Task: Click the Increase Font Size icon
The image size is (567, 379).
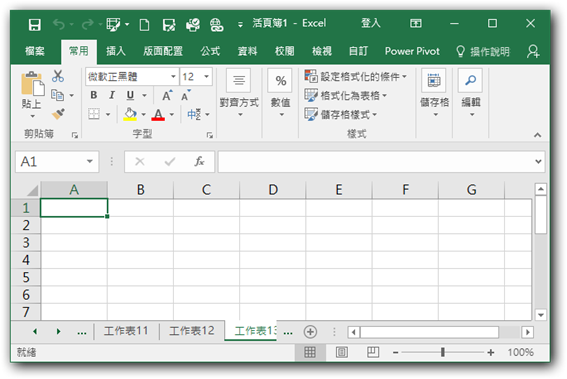Action: 167,95
